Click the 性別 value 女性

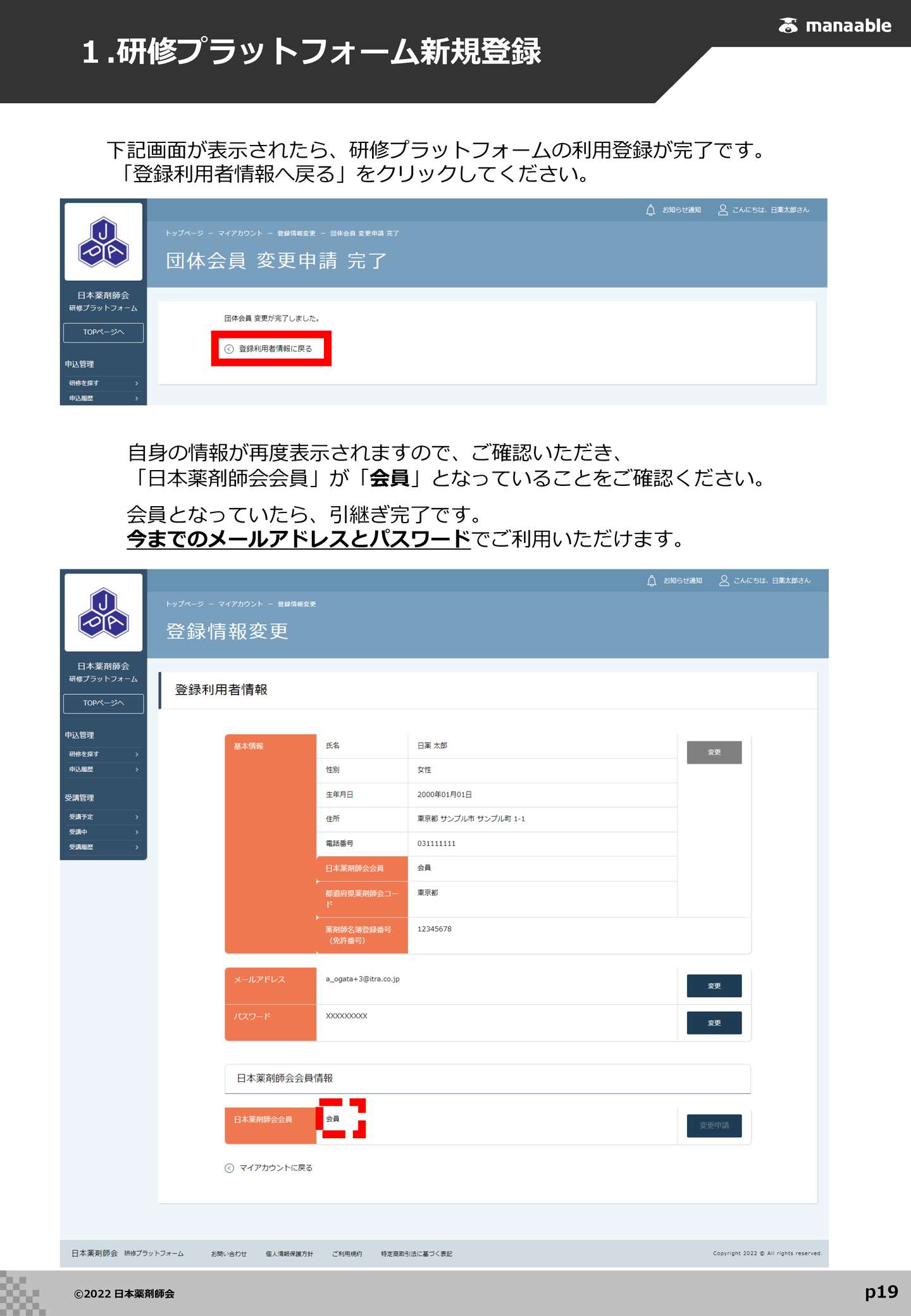click(x=425, y=770)
